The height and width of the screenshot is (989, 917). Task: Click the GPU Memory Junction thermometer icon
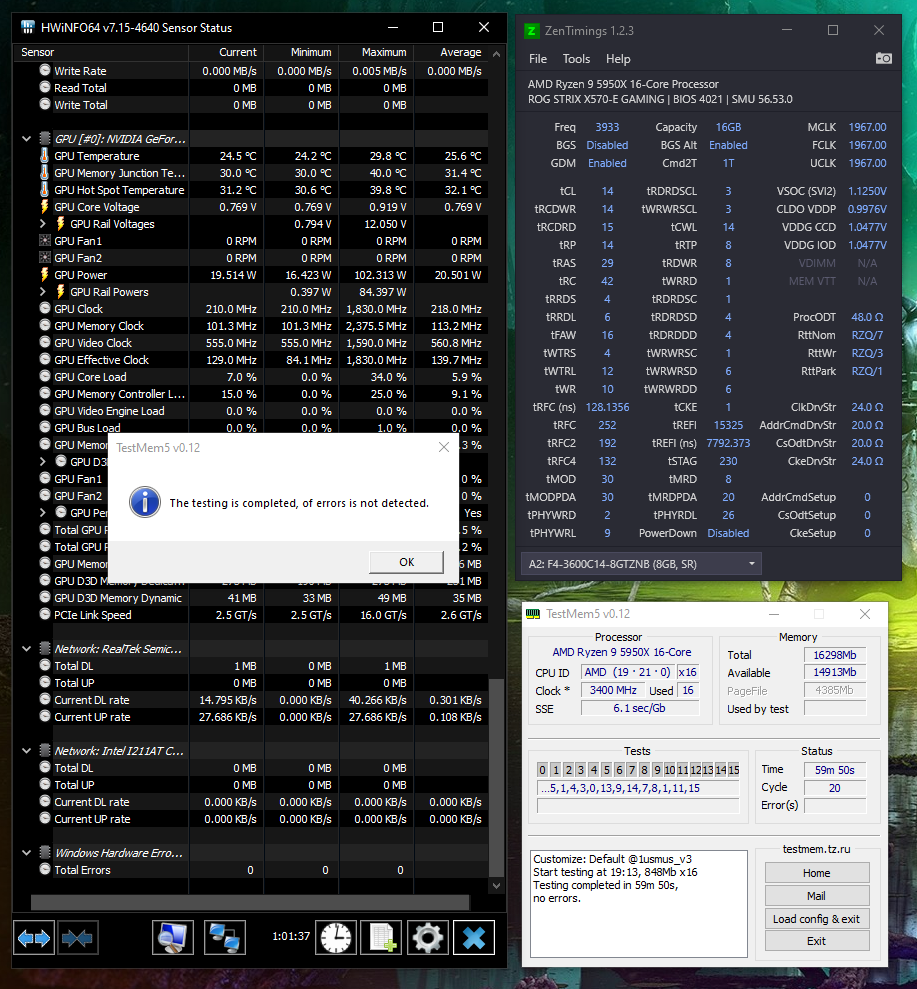[x=44, y=172]
